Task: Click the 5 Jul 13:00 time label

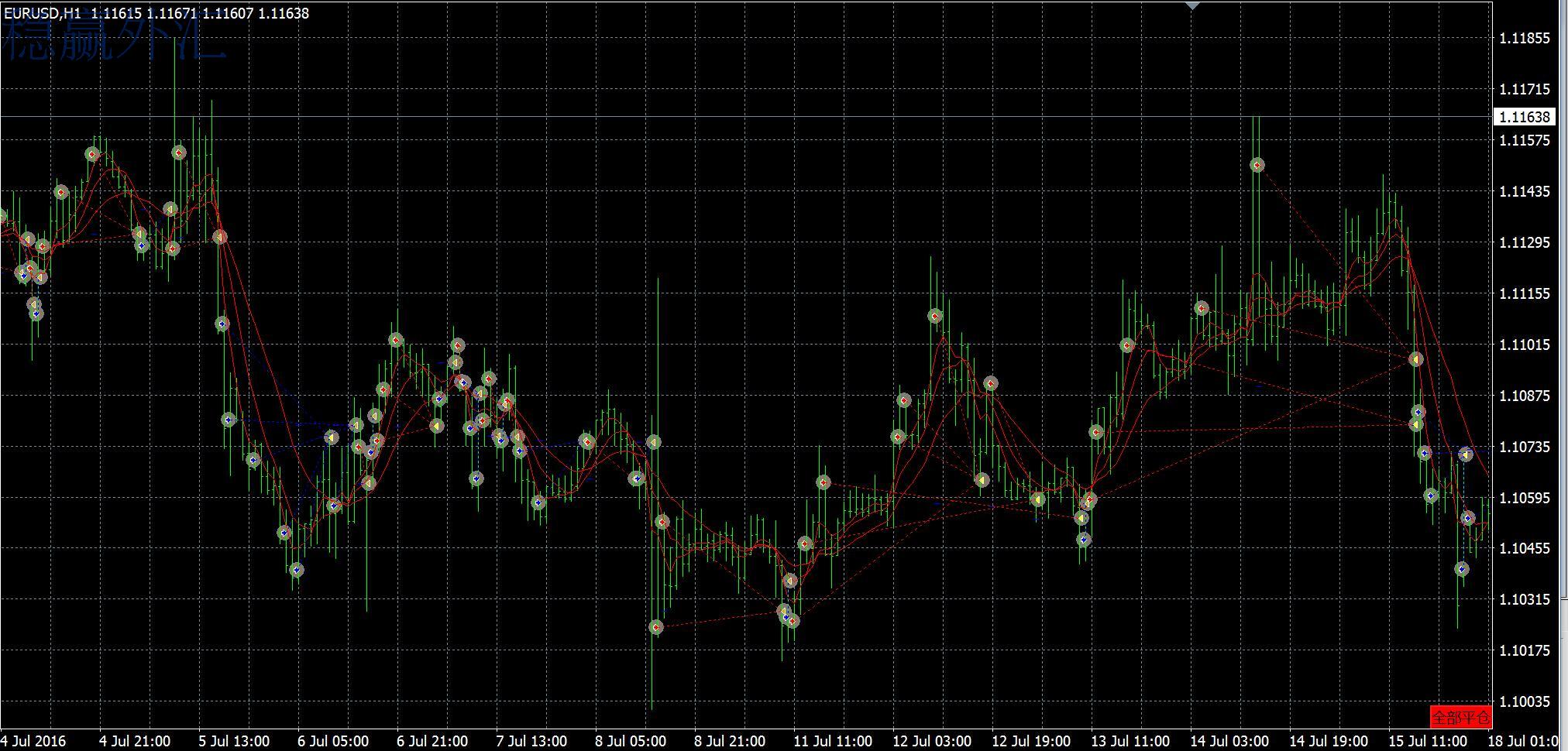Action: 234,741
